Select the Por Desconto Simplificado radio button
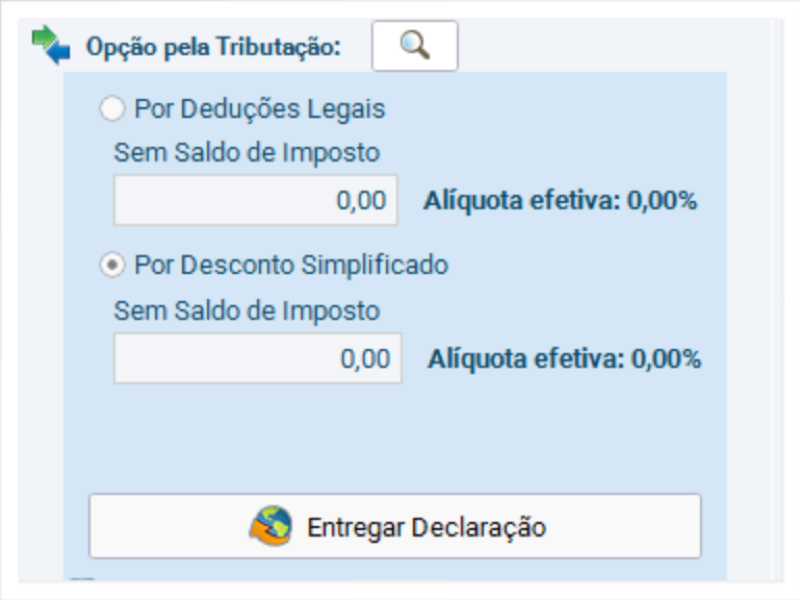Image resolution: width=800 pixels, height=600 pixels. 112,265
